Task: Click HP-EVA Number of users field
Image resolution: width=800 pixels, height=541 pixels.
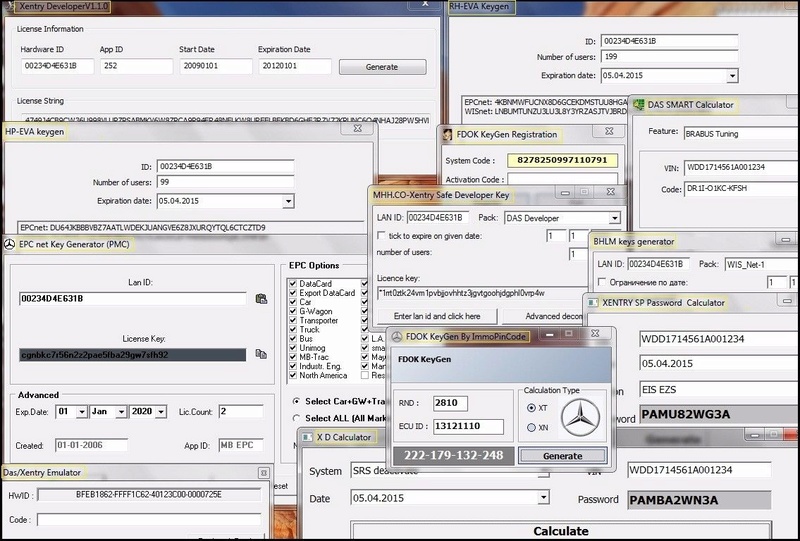Action: click(x=225, y=182)
